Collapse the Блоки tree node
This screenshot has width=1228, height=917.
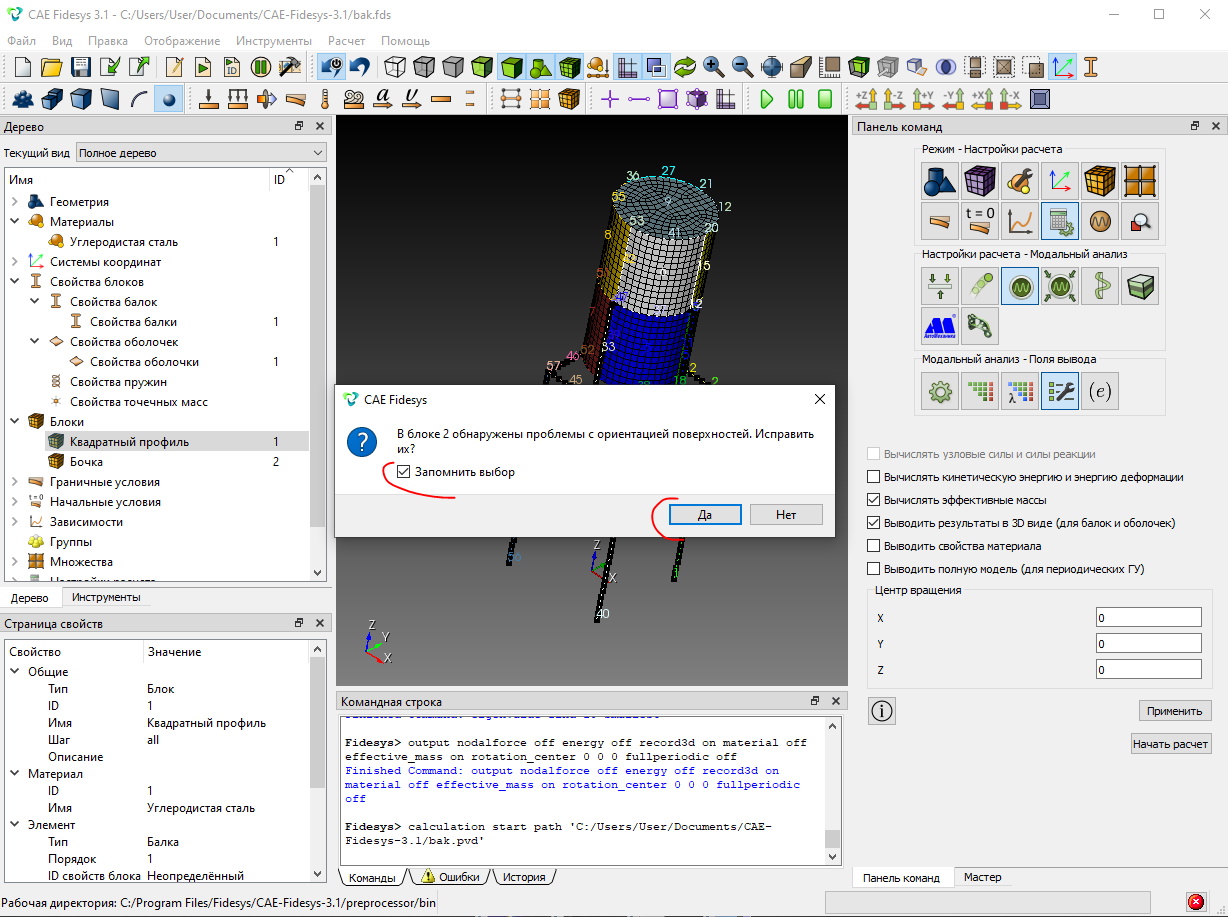click(14, 422)
